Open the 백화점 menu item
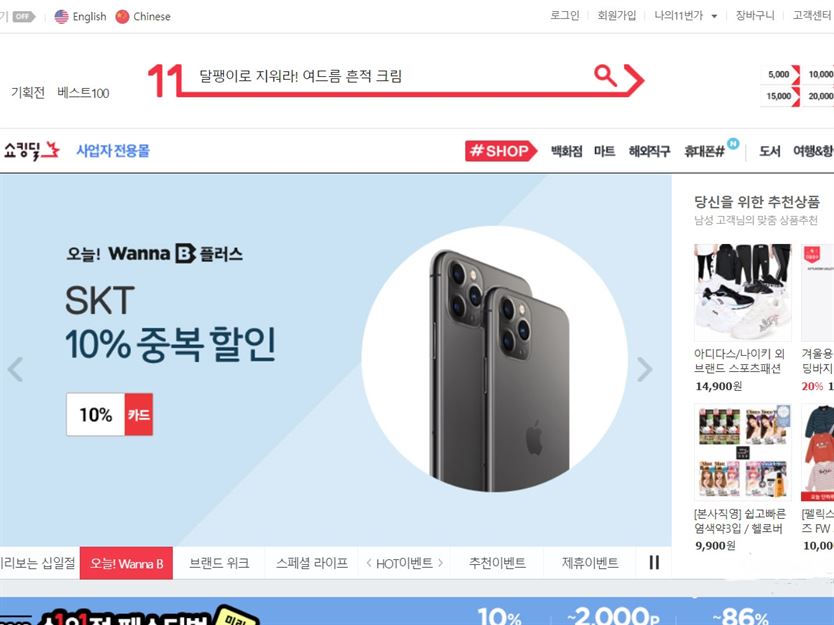Viewport: 834px width, 625px height. [566, 151]
